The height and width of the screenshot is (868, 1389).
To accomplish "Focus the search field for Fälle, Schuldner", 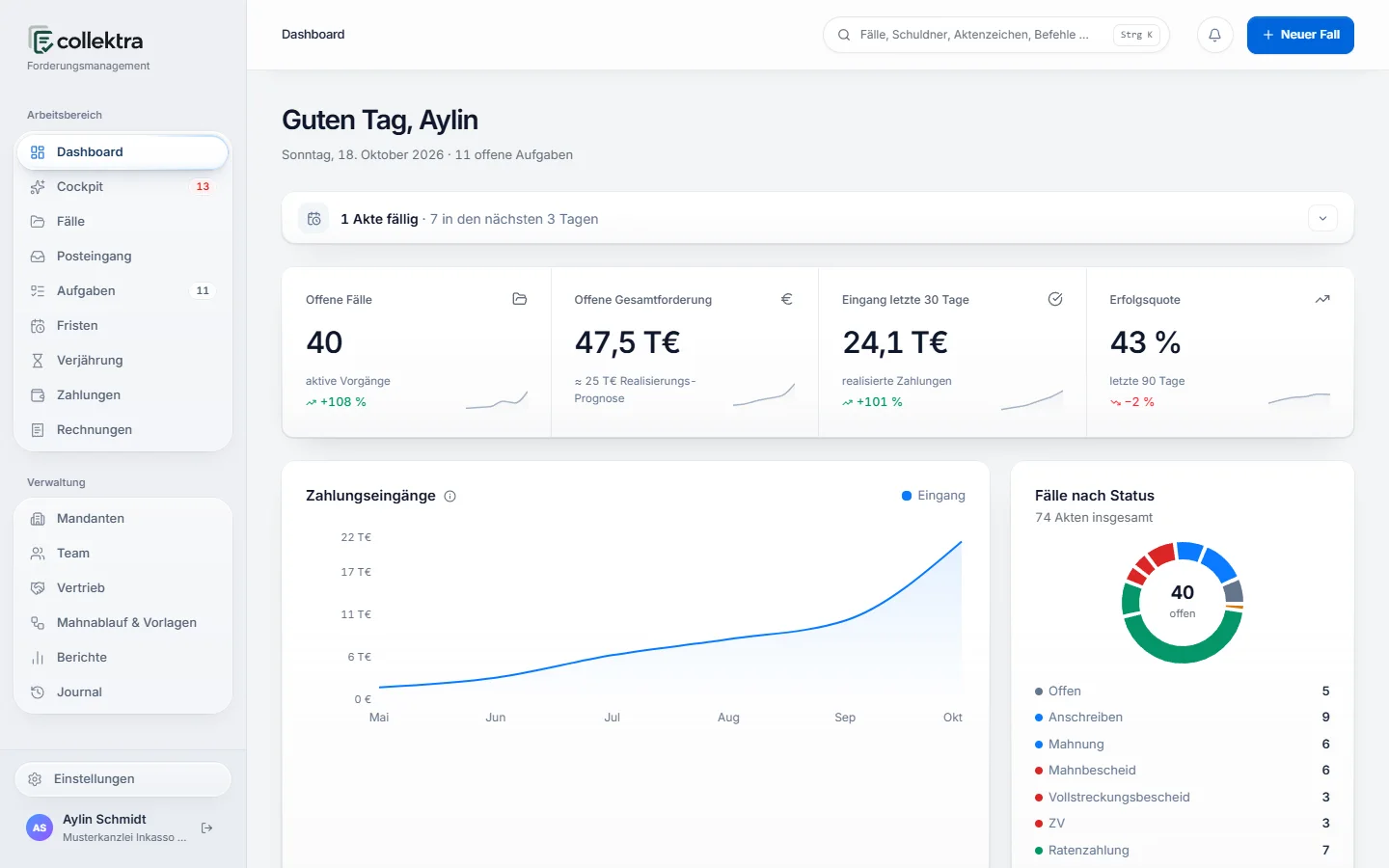I will point(995,35).
